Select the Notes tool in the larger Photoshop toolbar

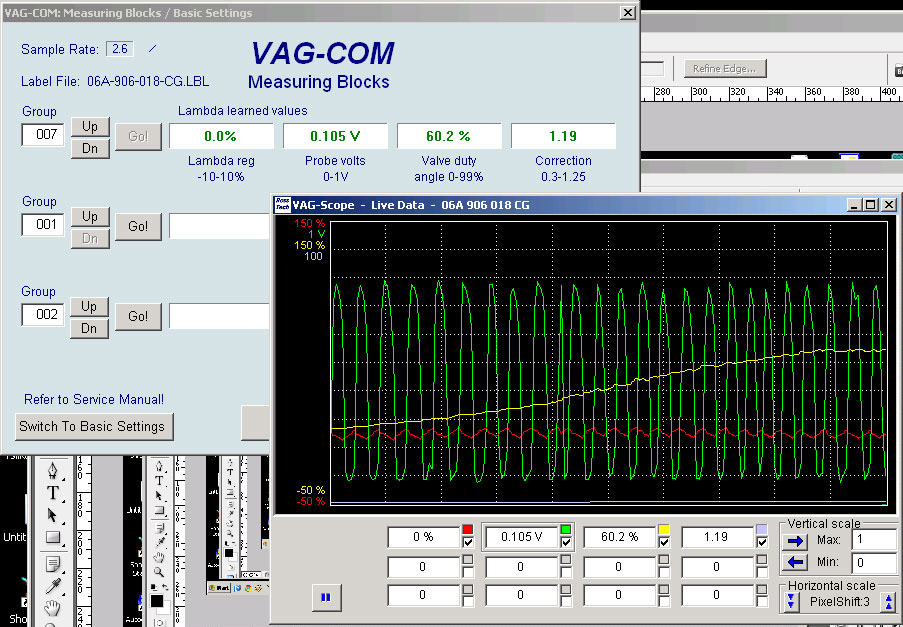[x=52, y=564]
